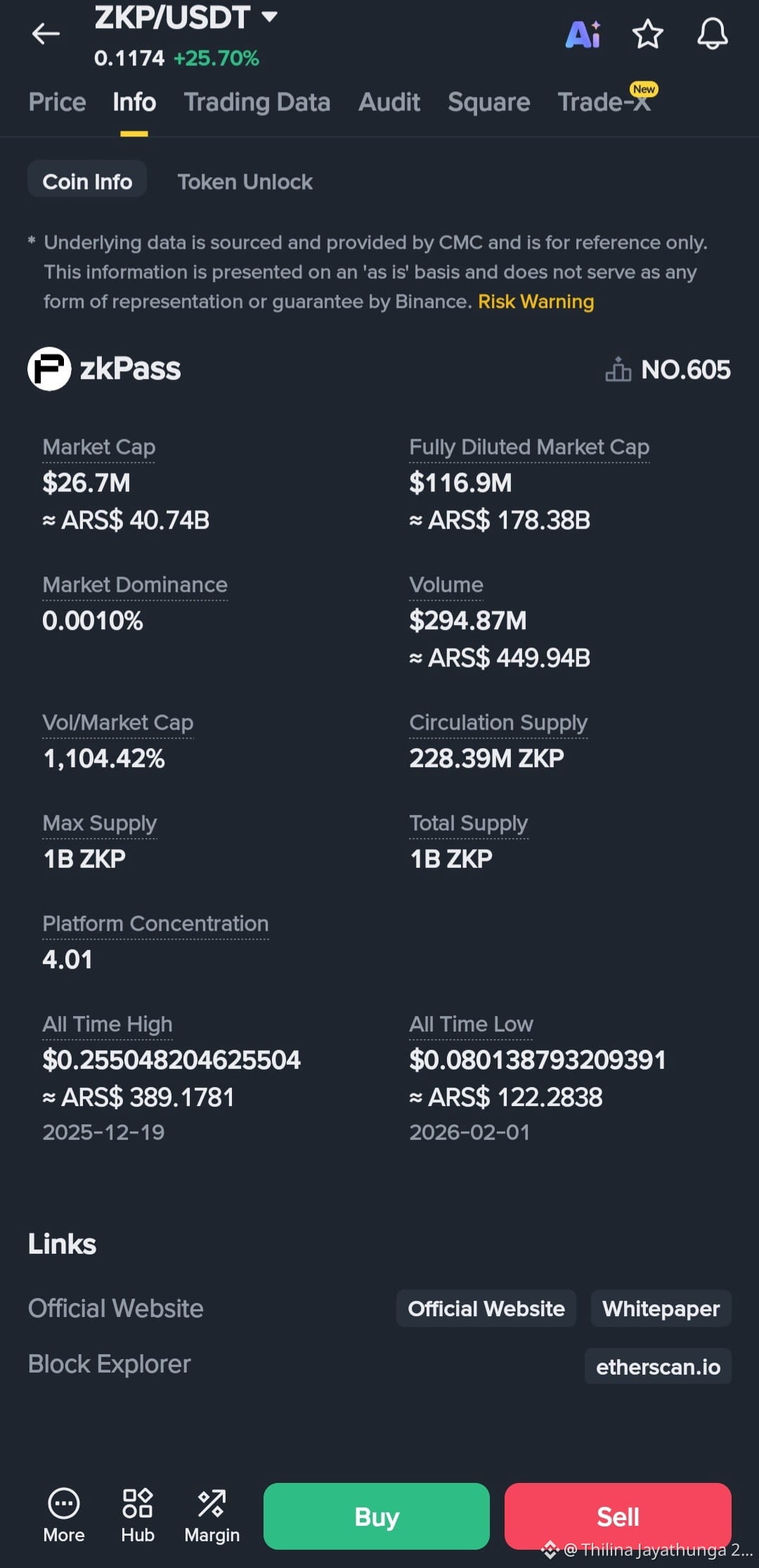Switch to the Trading Data tab
759x1568 pixels.
click(x=257, y=103)
